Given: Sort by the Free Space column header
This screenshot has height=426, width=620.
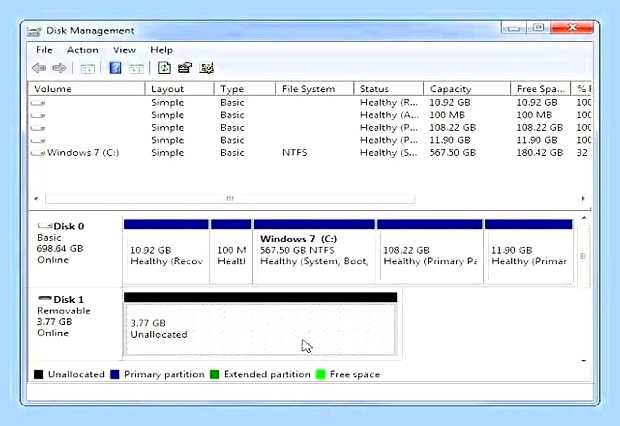Looking at the screenshot, I should [541, 89].
